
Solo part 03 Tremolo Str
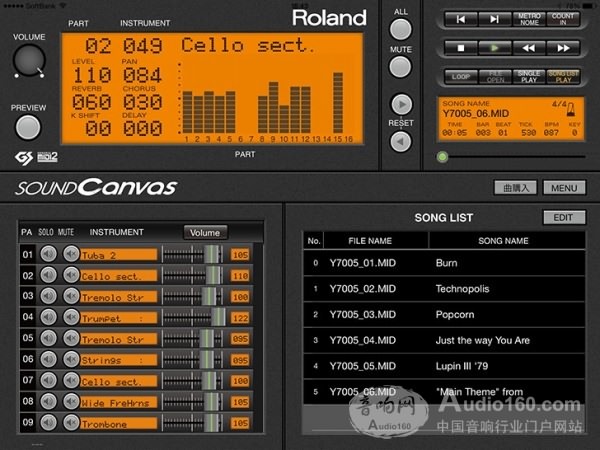(x=49, y=296)
